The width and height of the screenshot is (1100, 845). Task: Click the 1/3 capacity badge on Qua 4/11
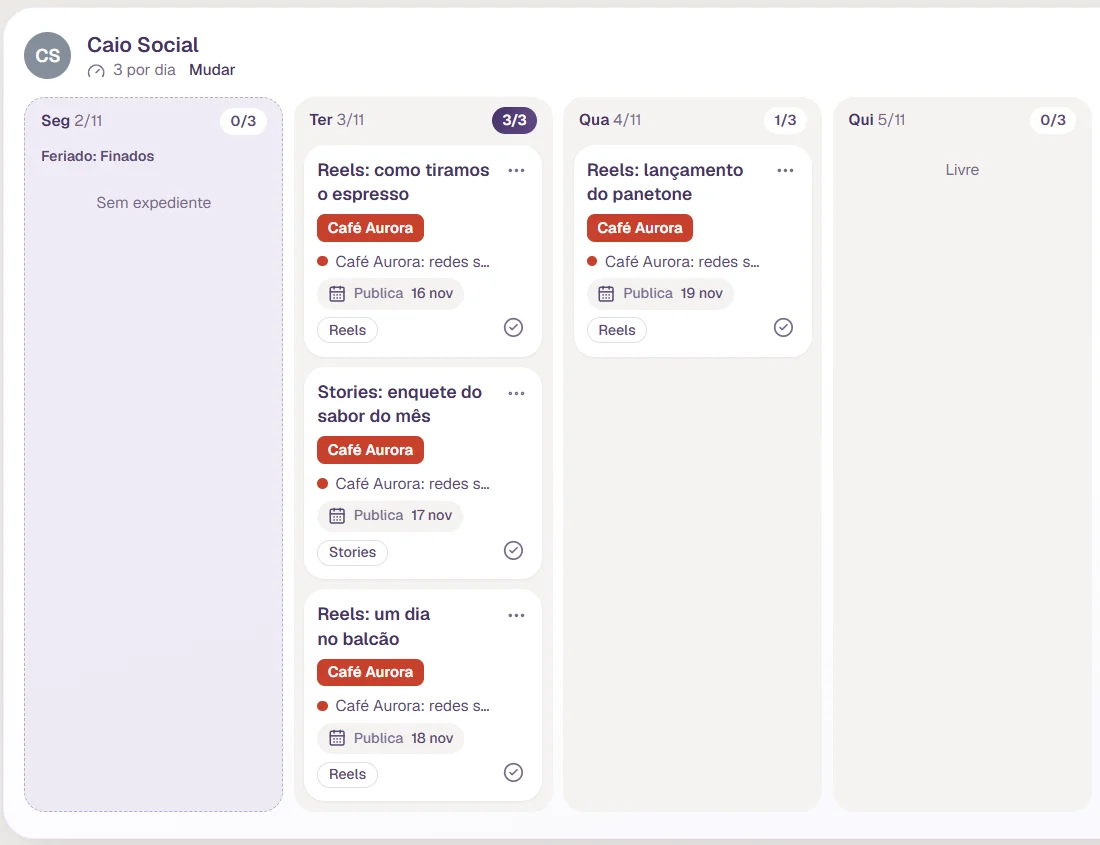point(785,120)
